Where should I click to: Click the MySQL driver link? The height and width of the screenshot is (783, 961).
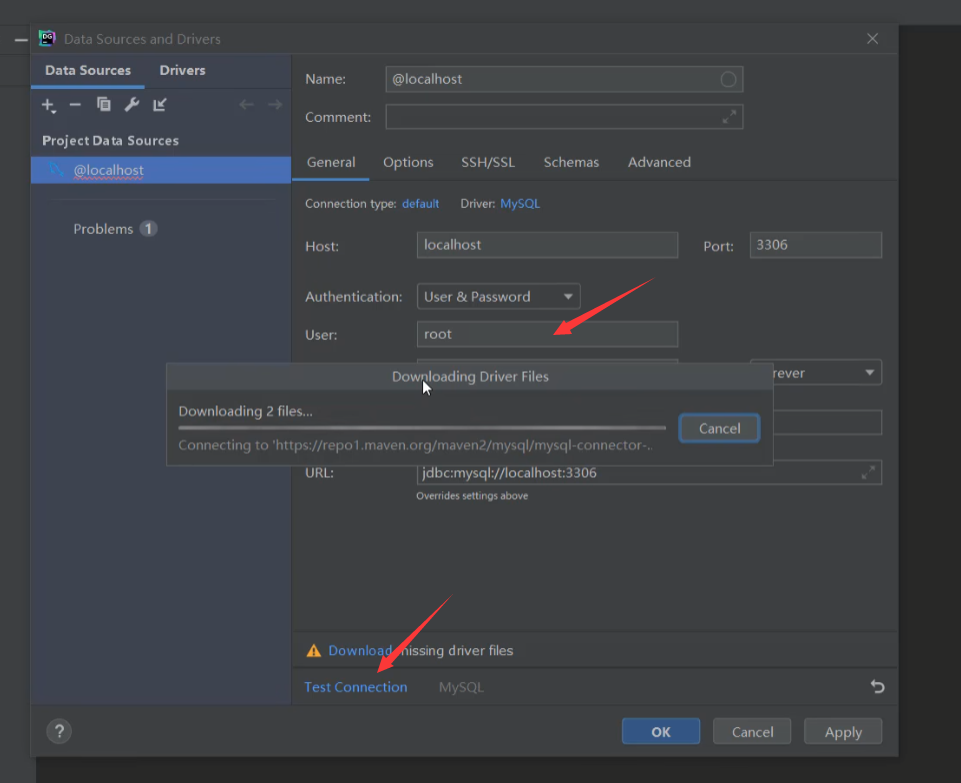pos(520,203)
